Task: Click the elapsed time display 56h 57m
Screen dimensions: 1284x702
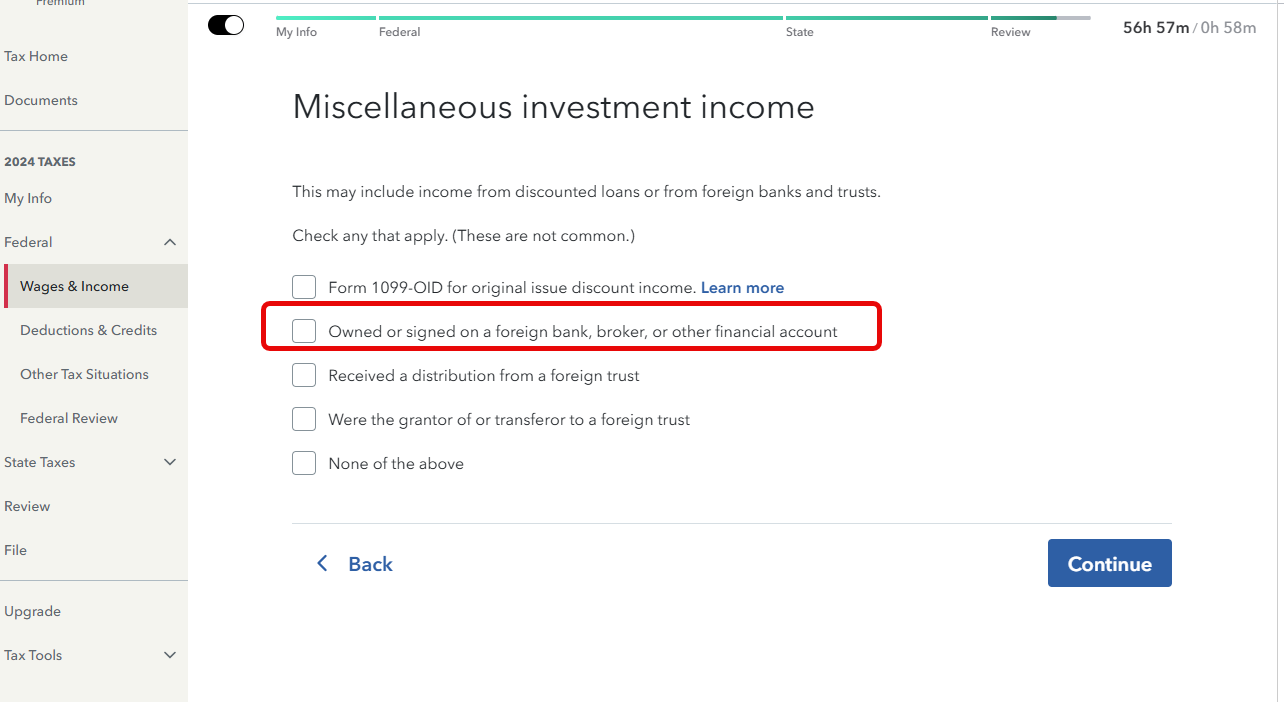Action: tap(1155, 28)
